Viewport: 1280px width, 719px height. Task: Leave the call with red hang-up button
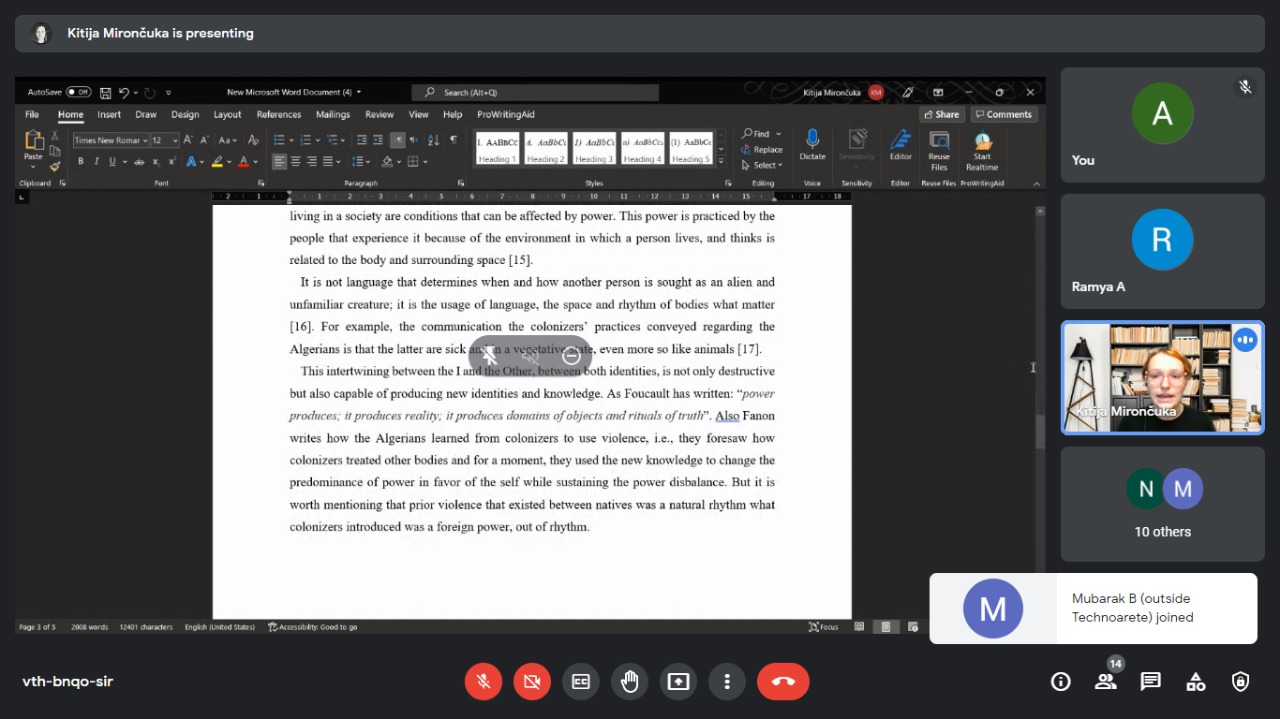click(783, 682)
